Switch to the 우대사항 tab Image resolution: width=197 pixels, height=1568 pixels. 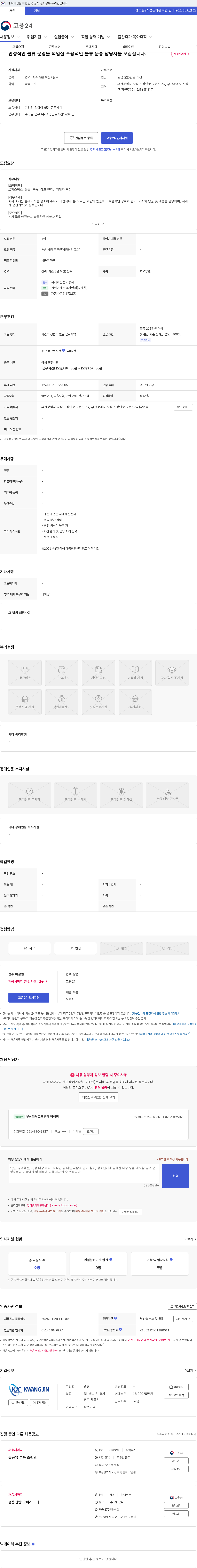coord(92,47)
